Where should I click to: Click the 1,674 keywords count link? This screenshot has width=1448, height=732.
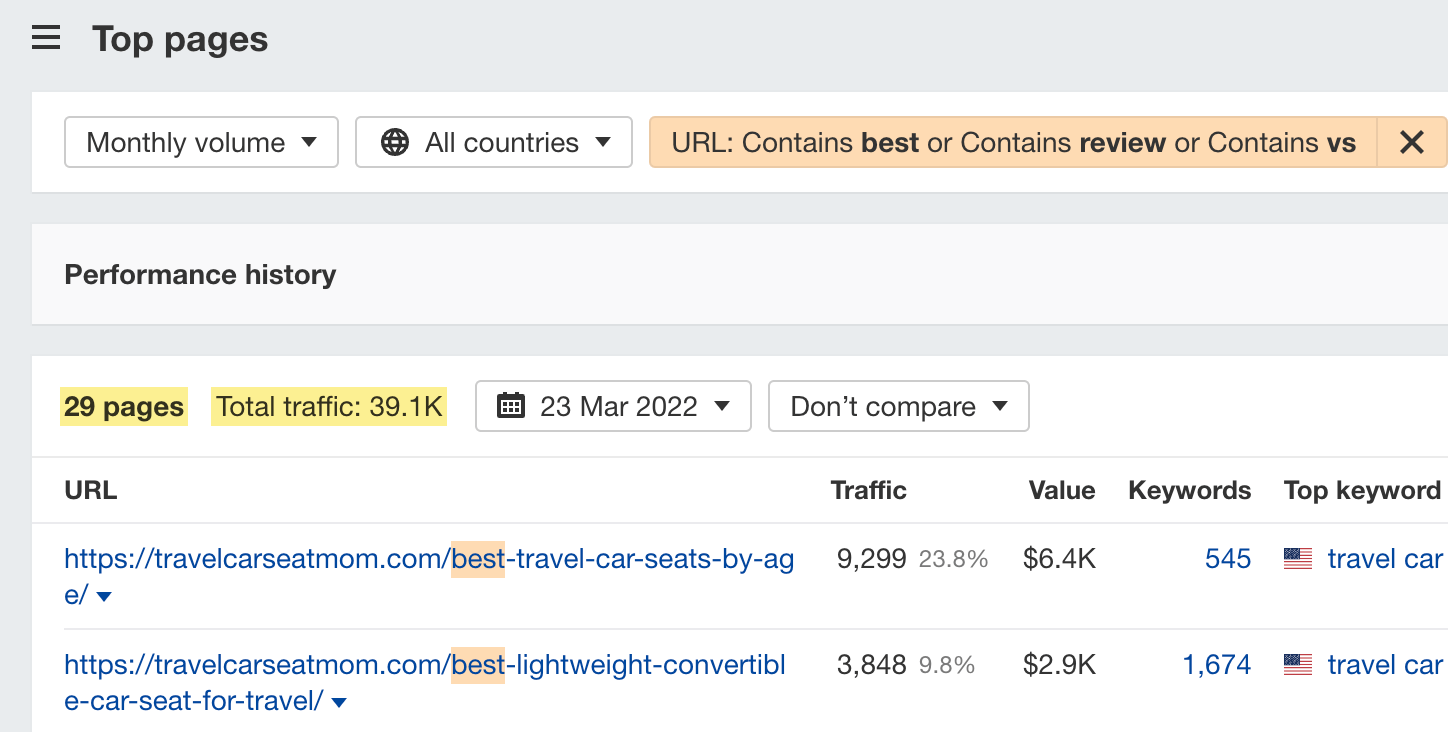pos(1217,664)
